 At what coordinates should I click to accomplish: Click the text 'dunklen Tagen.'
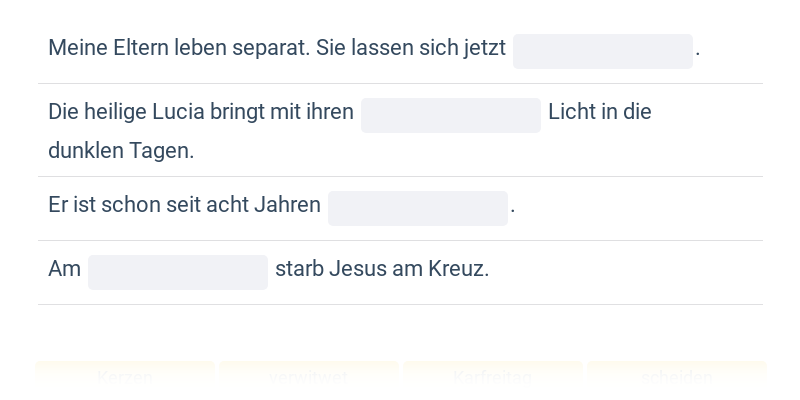[121, 151]
